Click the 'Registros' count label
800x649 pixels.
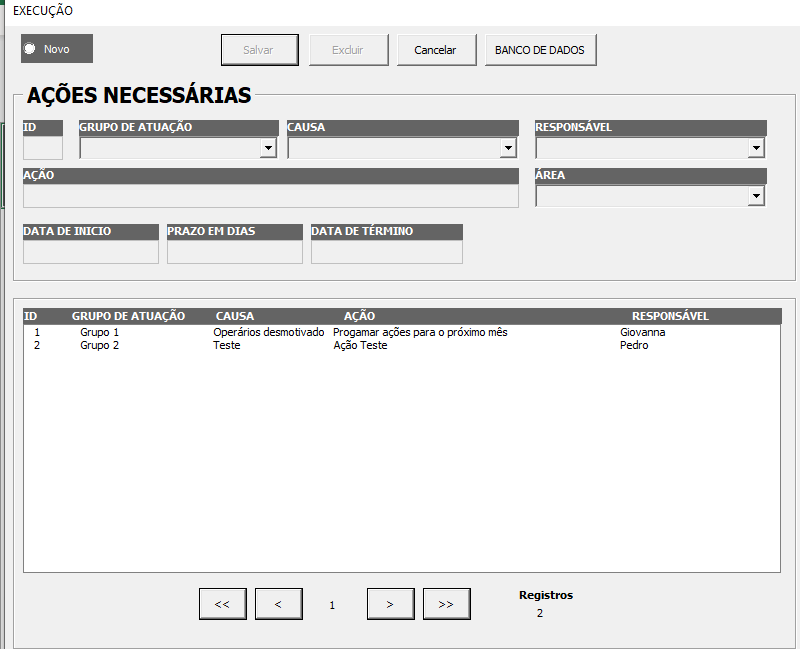(x=546, y=595)
